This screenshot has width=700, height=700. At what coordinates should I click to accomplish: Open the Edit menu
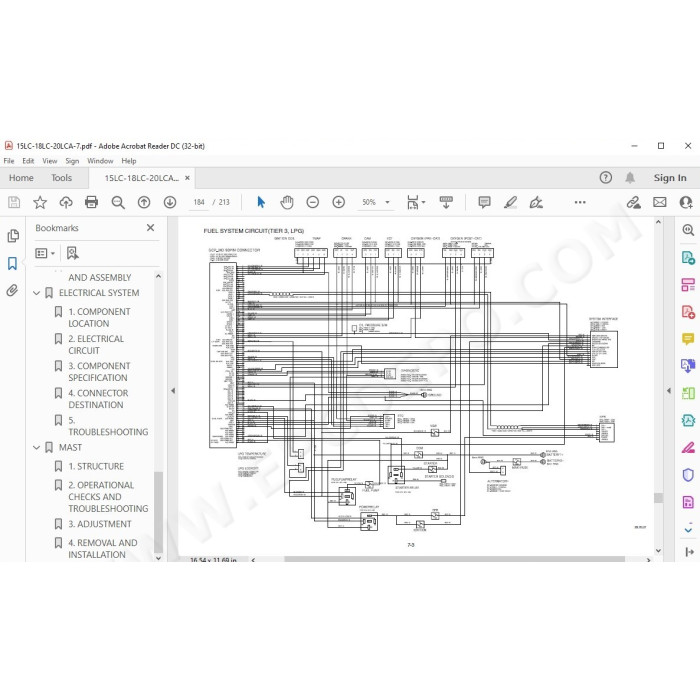click(28, 161)
